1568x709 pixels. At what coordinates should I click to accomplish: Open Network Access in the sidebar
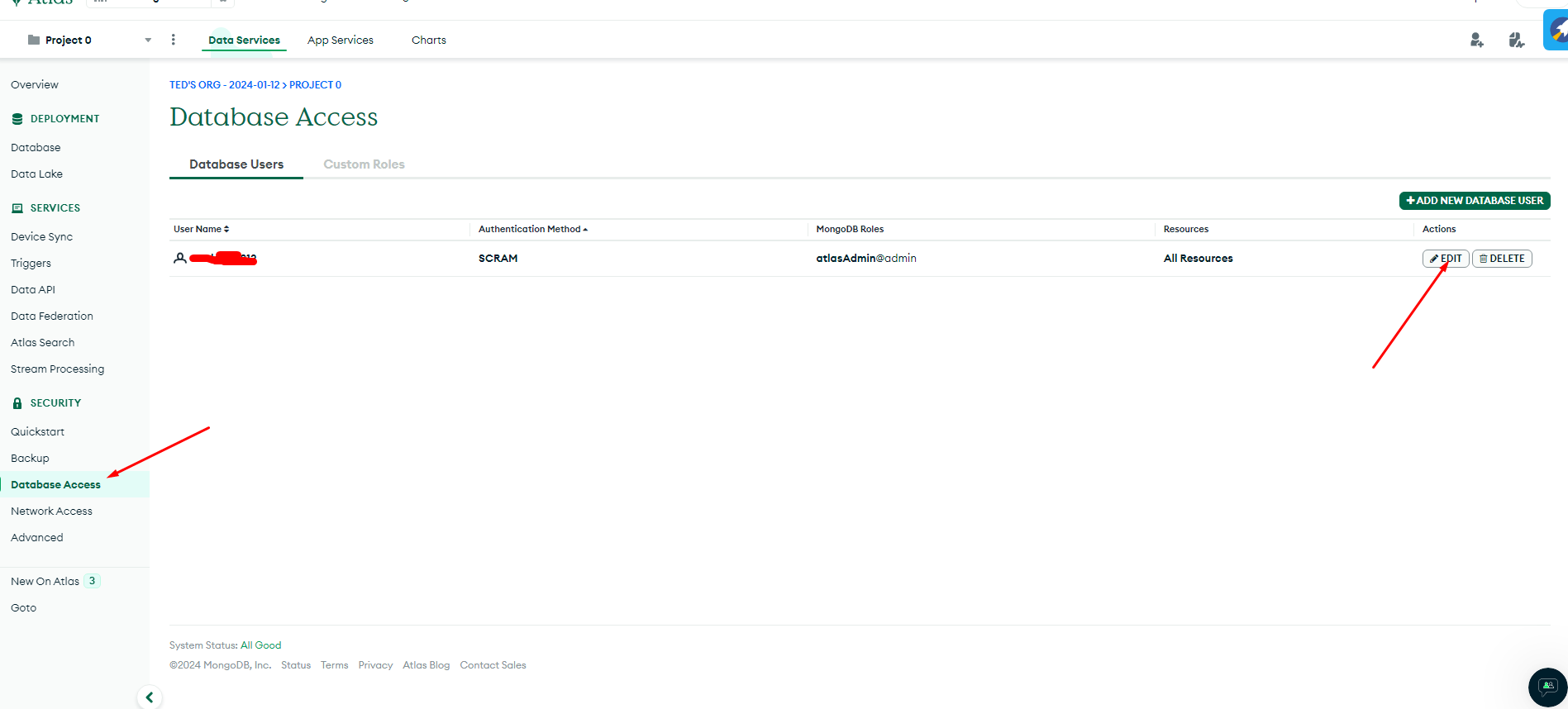click(51, 511)
